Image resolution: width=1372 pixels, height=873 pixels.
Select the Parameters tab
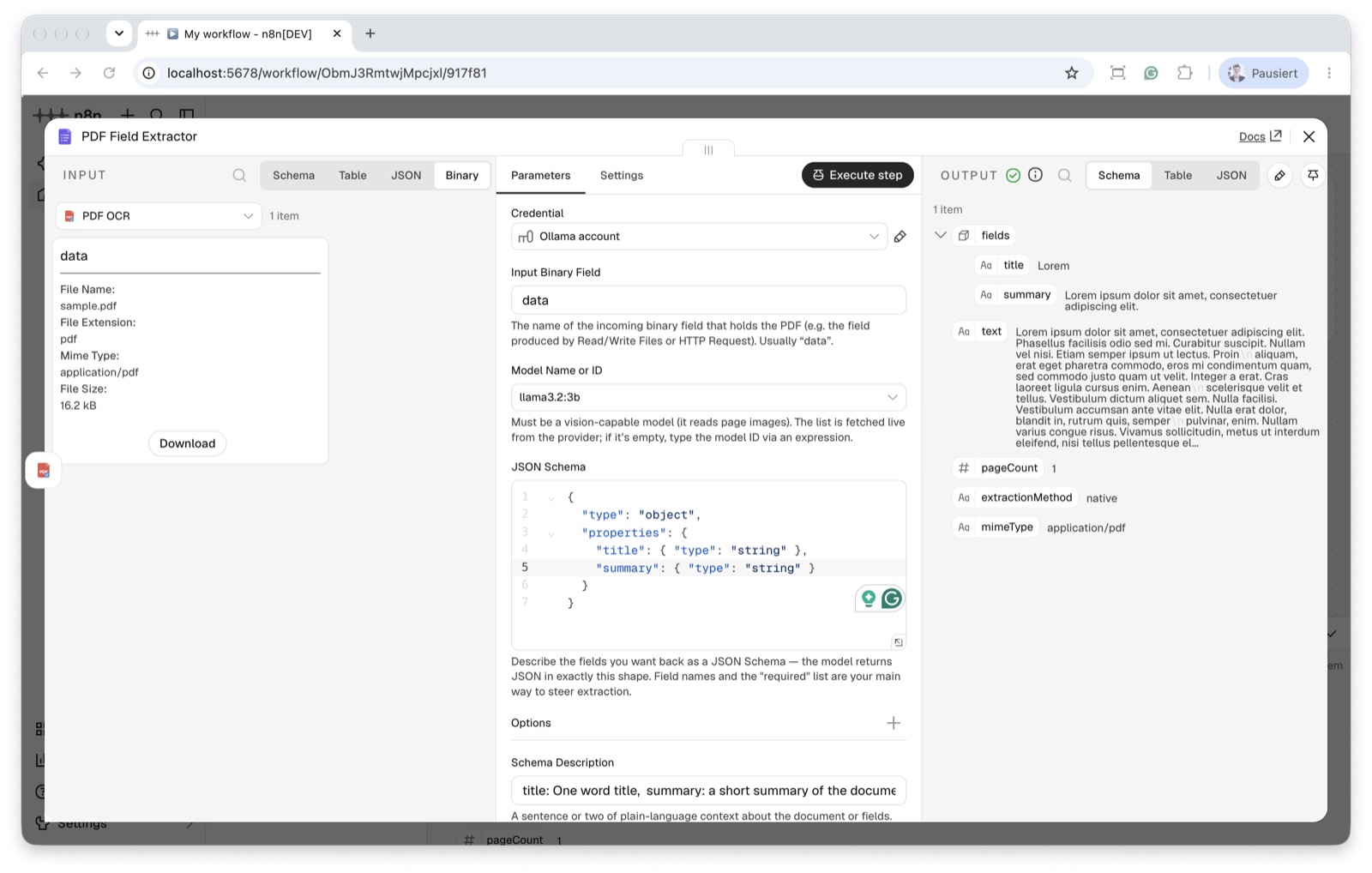pyautogui.click(x=541, y=175)
